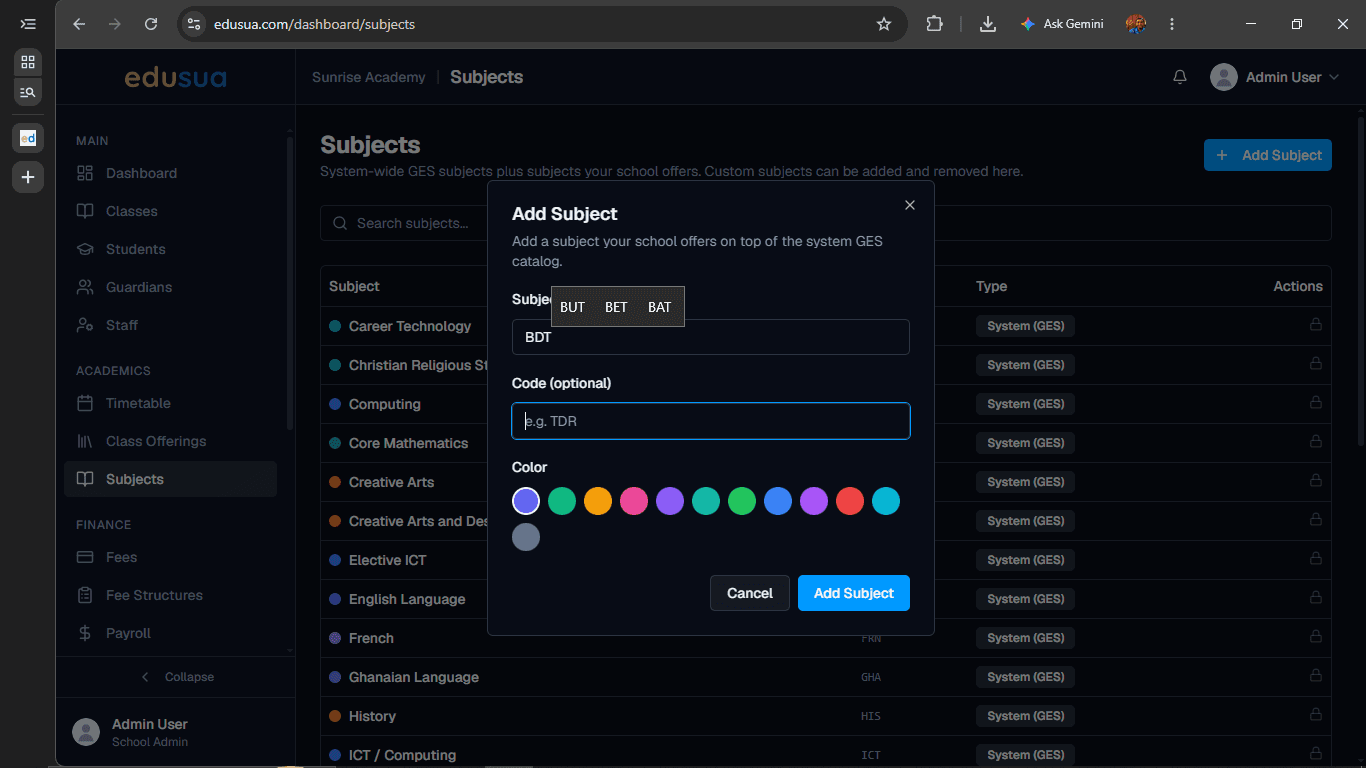Open the Admin User account dropdown
The height and width of the screenshot is (768, 1366).
pos(1274,77)
